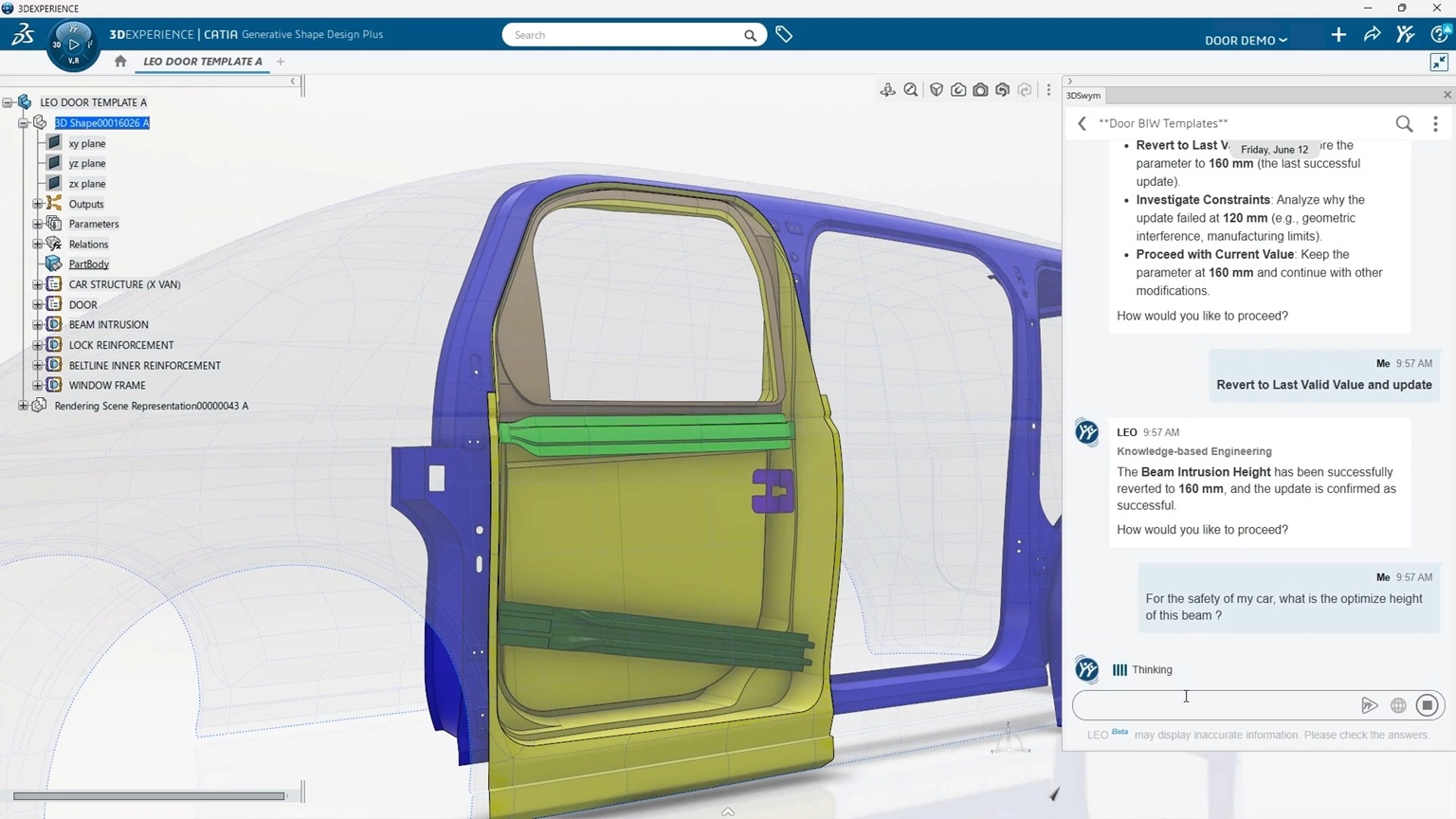Click the send arrow in chat box
This screenshot has height=819, width=1456.
1369,705
